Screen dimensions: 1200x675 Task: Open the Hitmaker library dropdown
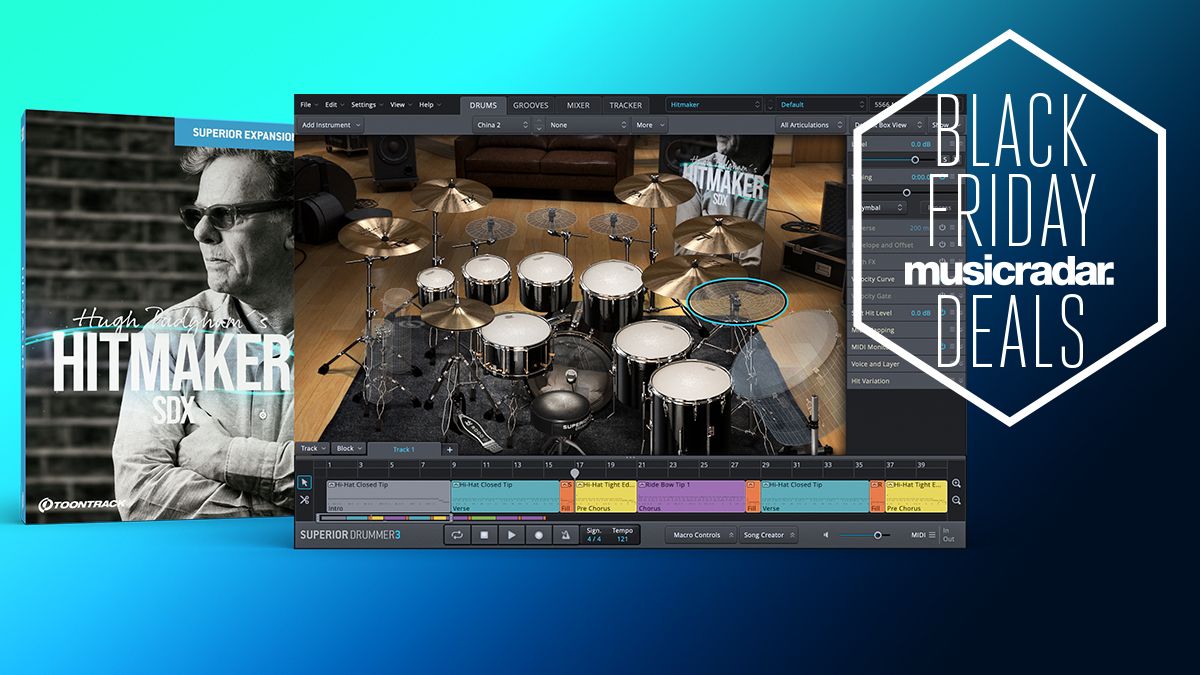pyautogui.click(x=715, y=104)
